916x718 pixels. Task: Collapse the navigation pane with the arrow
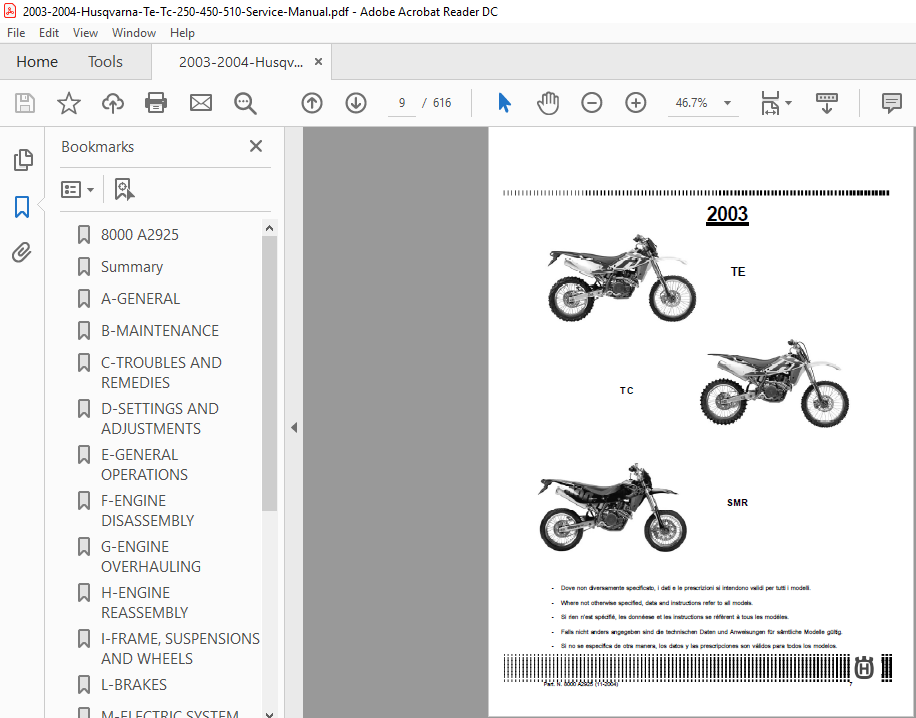(294, 428)
